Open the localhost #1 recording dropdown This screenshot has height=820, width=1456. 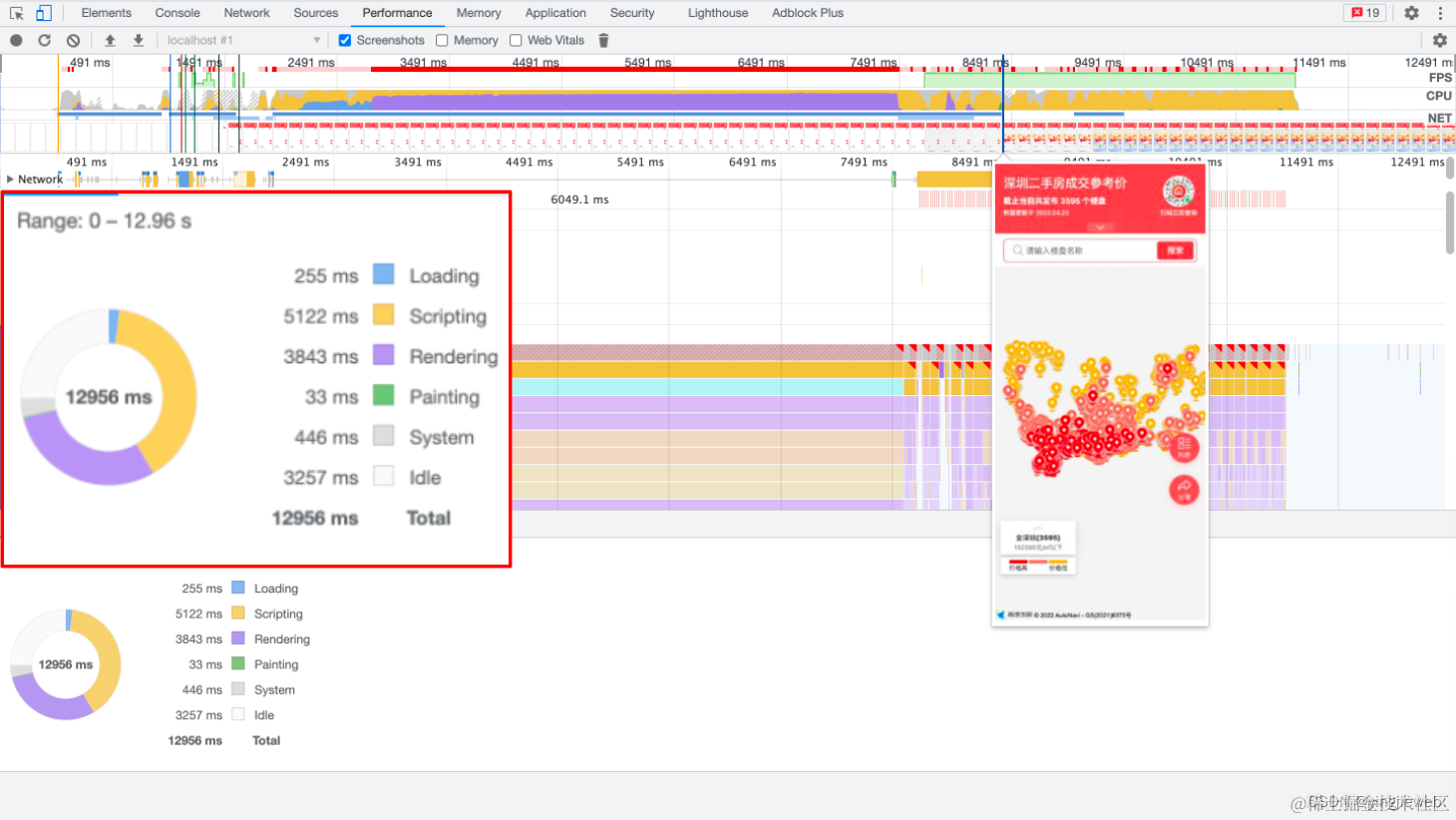pyautogui.click(x=243, y=40)
